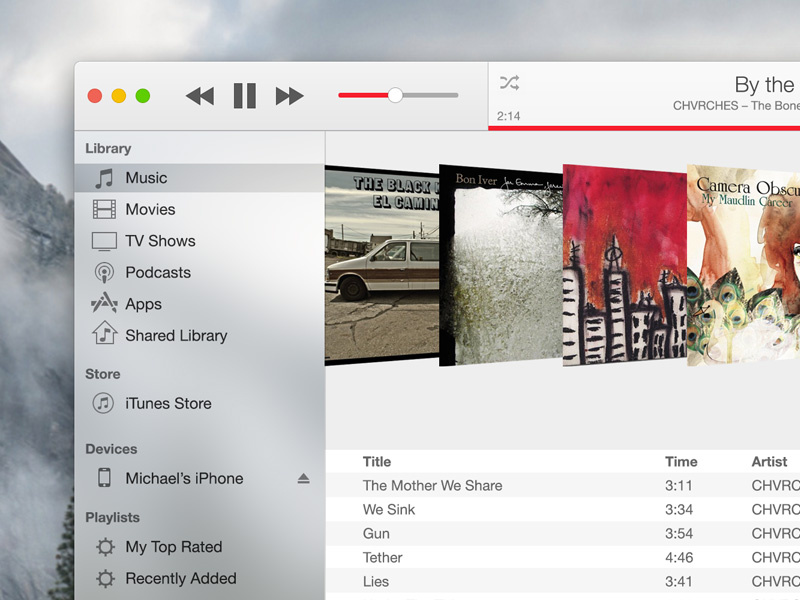Sort by Artist column header
800x600 pixels.
[x=769, y=462]
